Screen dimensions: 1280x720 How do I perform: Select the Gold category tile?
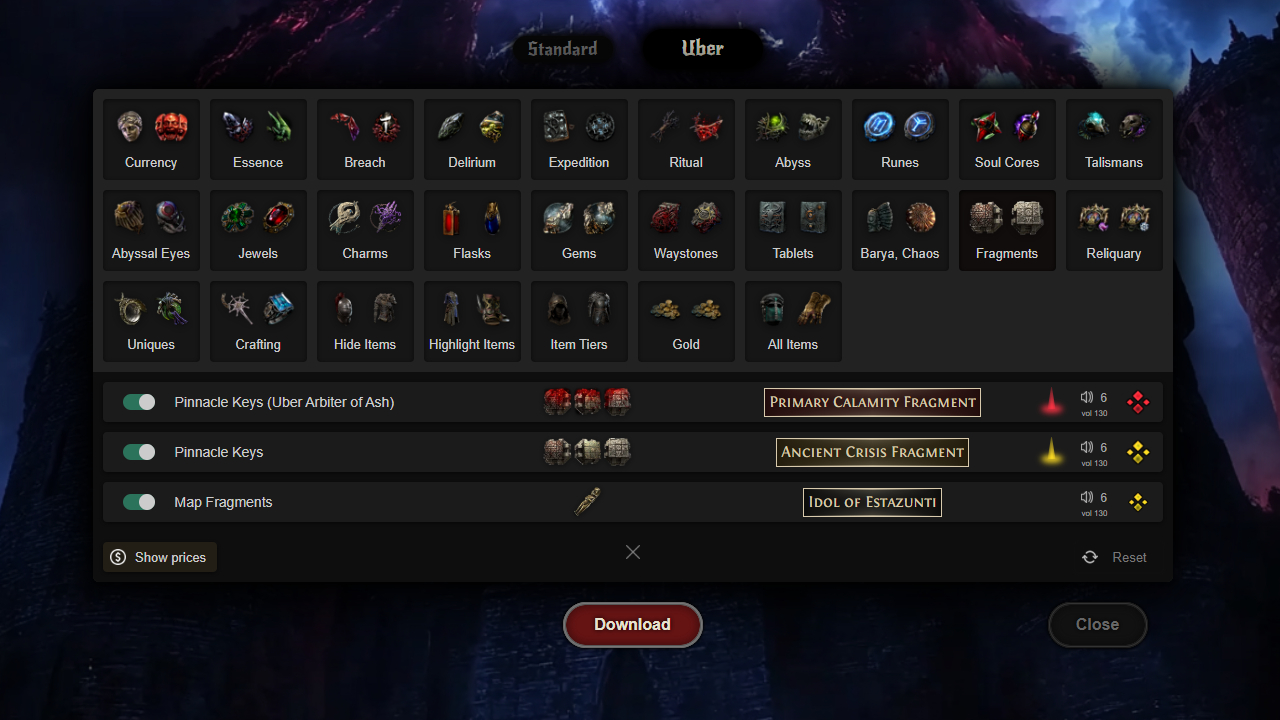click(x=686, y=321)
